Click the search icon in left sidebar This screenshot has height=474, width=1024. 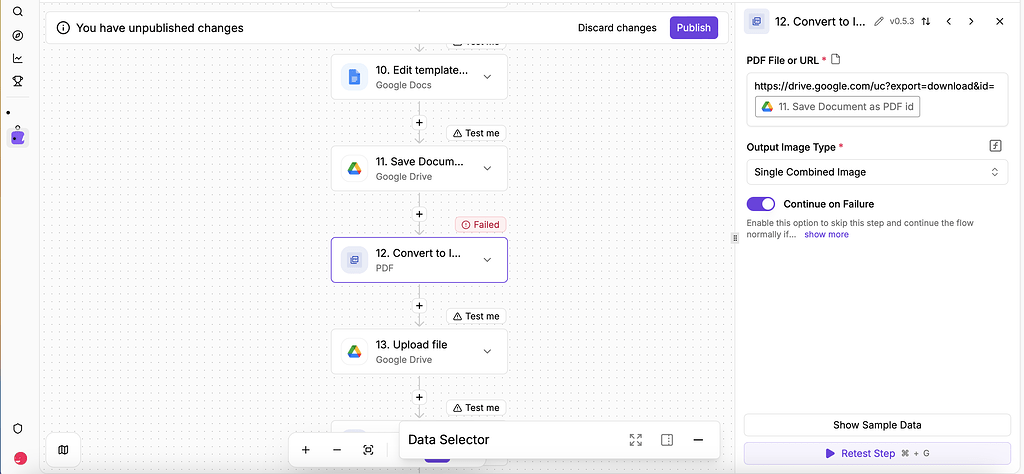(x=18, y=12)
